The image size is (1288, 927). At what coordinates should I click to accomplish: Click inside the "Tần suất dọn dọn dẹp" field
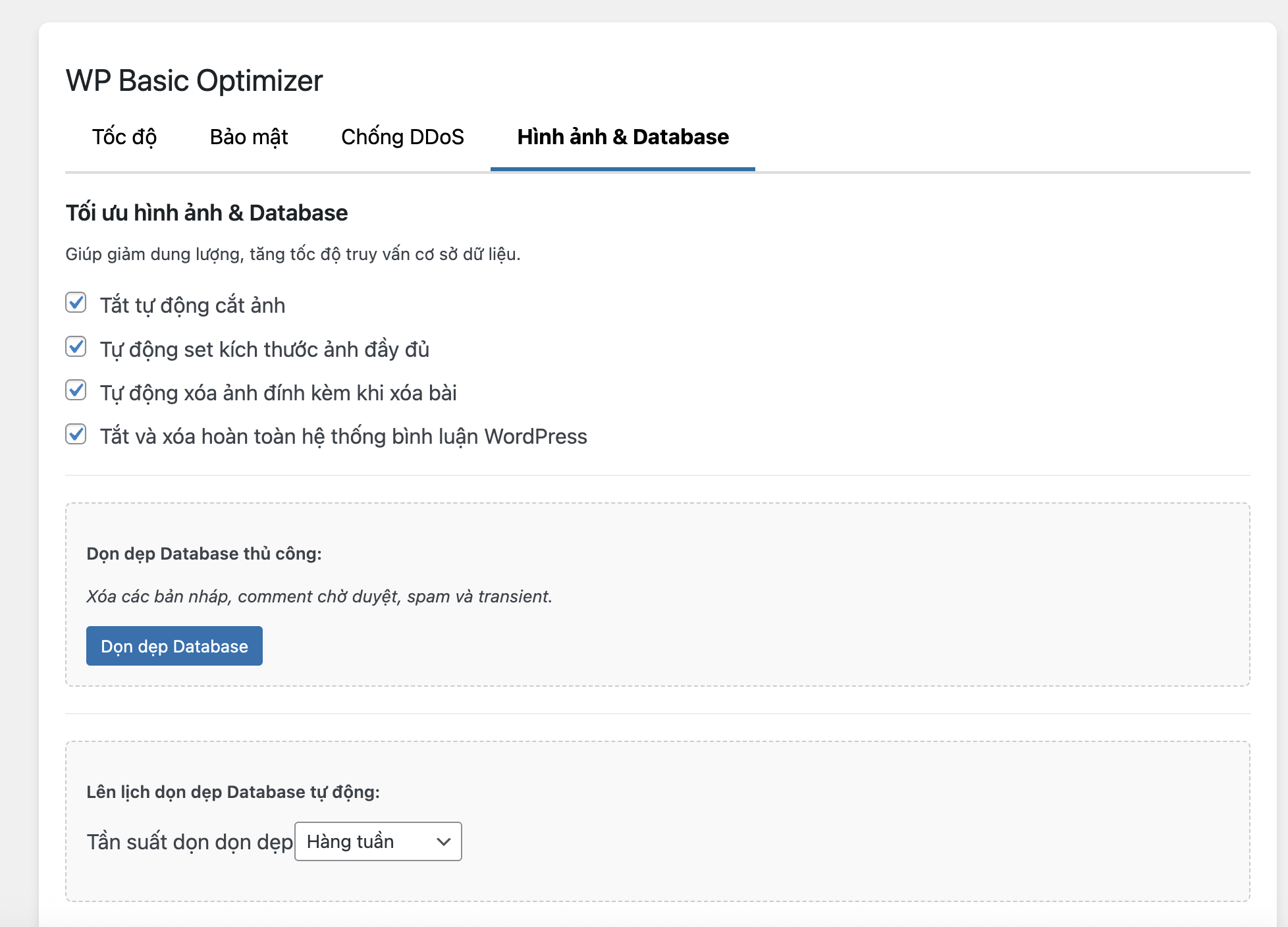click(377, 841)
